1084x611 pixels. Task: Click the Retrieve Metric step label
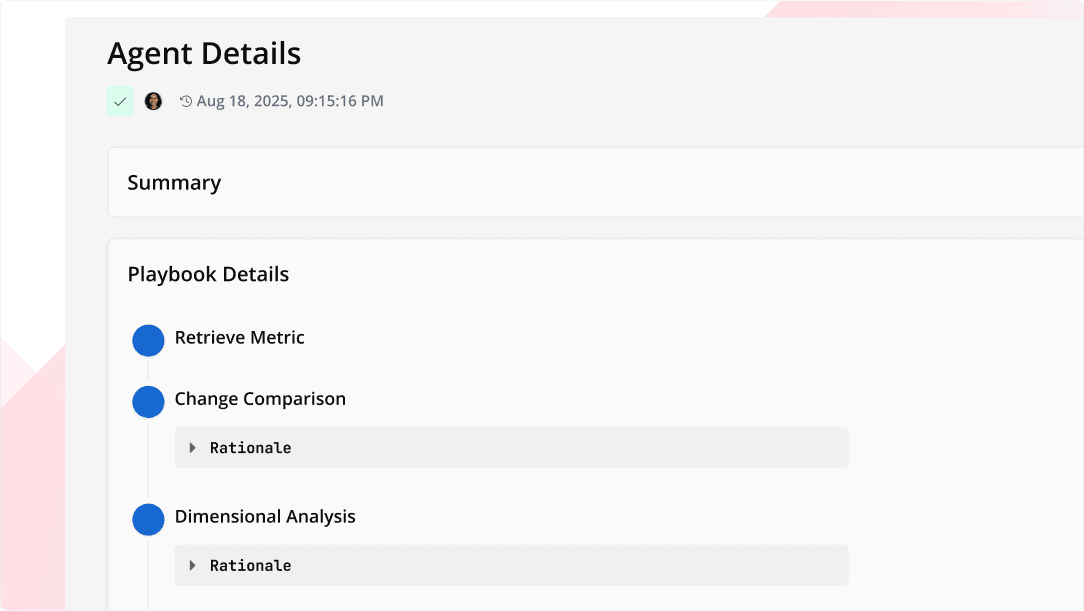[x=239, y=338]
